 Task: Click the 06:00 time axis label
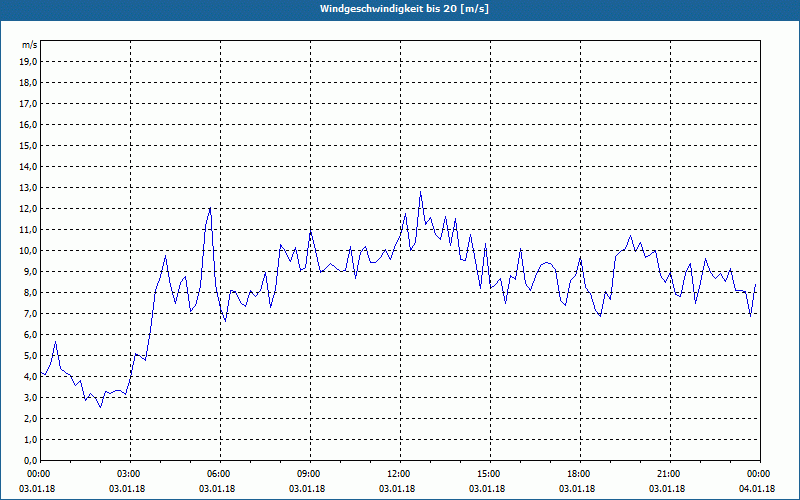point(220,474)
